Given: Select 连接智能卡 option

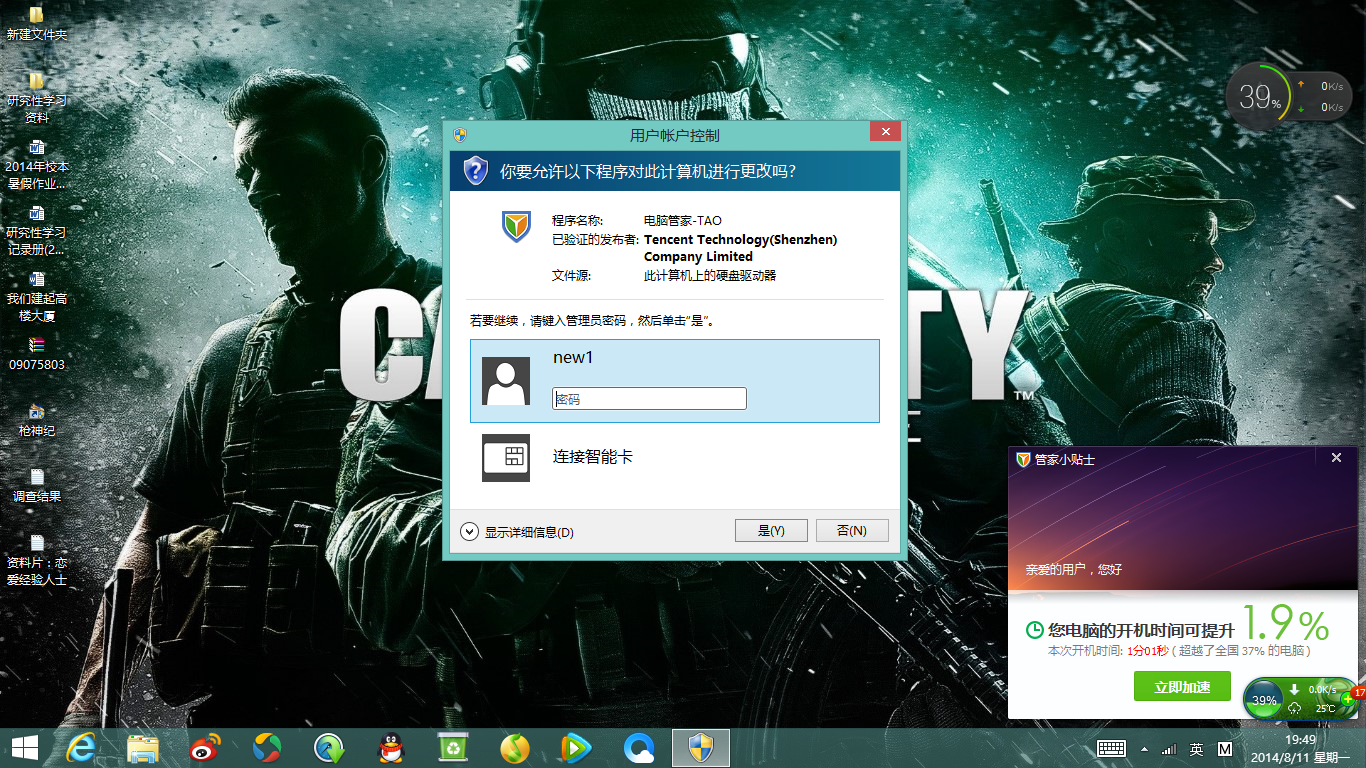Looking at the screenshot, I should coord(593,457).
